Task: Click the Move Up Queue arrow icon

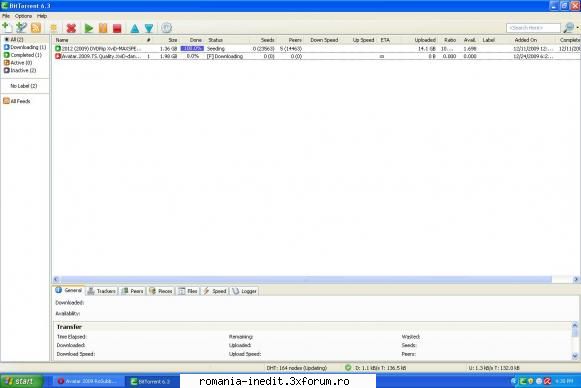Action: 135,28
